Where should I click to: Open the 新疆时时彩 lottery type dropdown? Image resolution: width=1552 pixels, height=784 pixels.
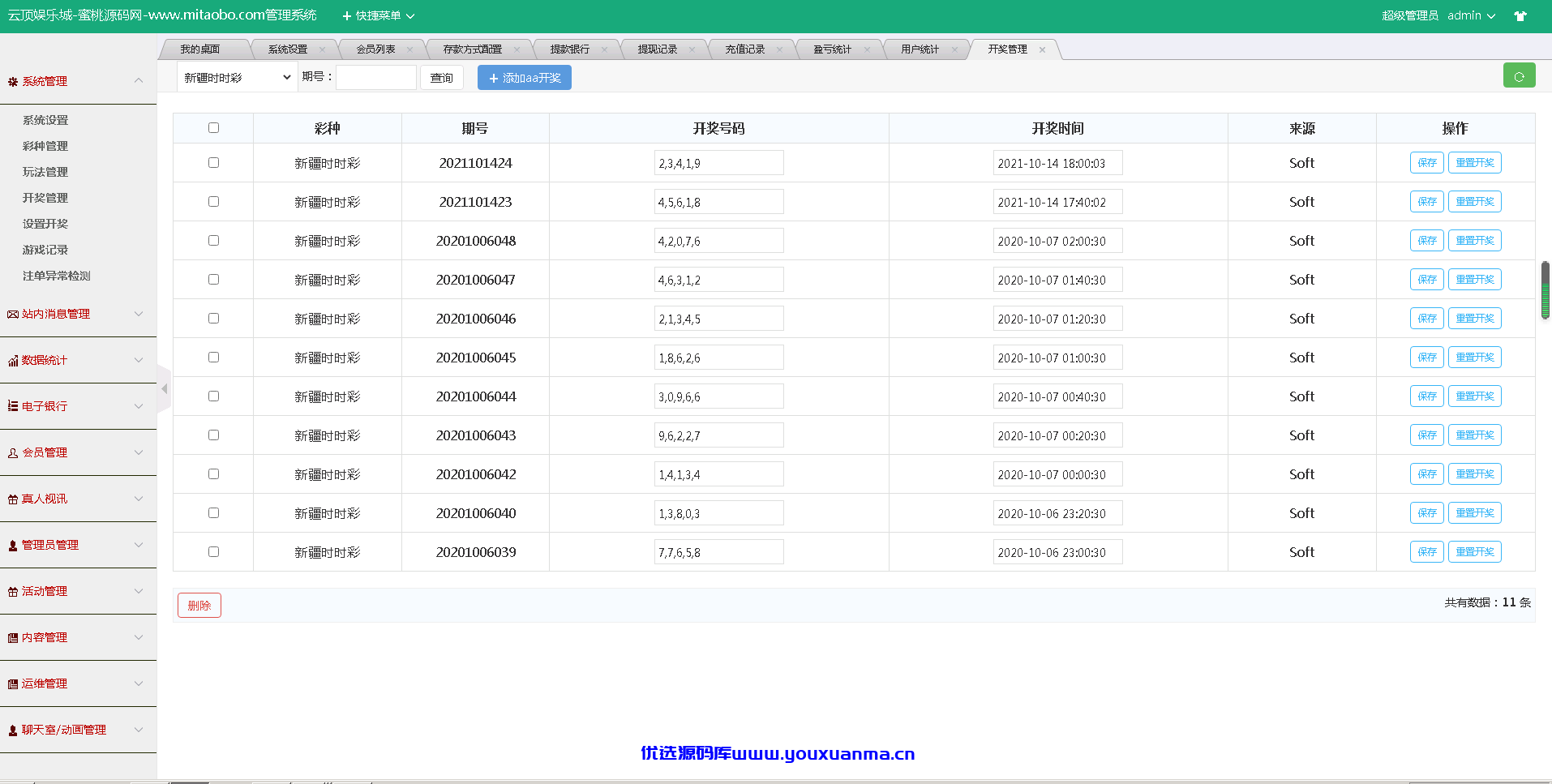pos(237,77)
